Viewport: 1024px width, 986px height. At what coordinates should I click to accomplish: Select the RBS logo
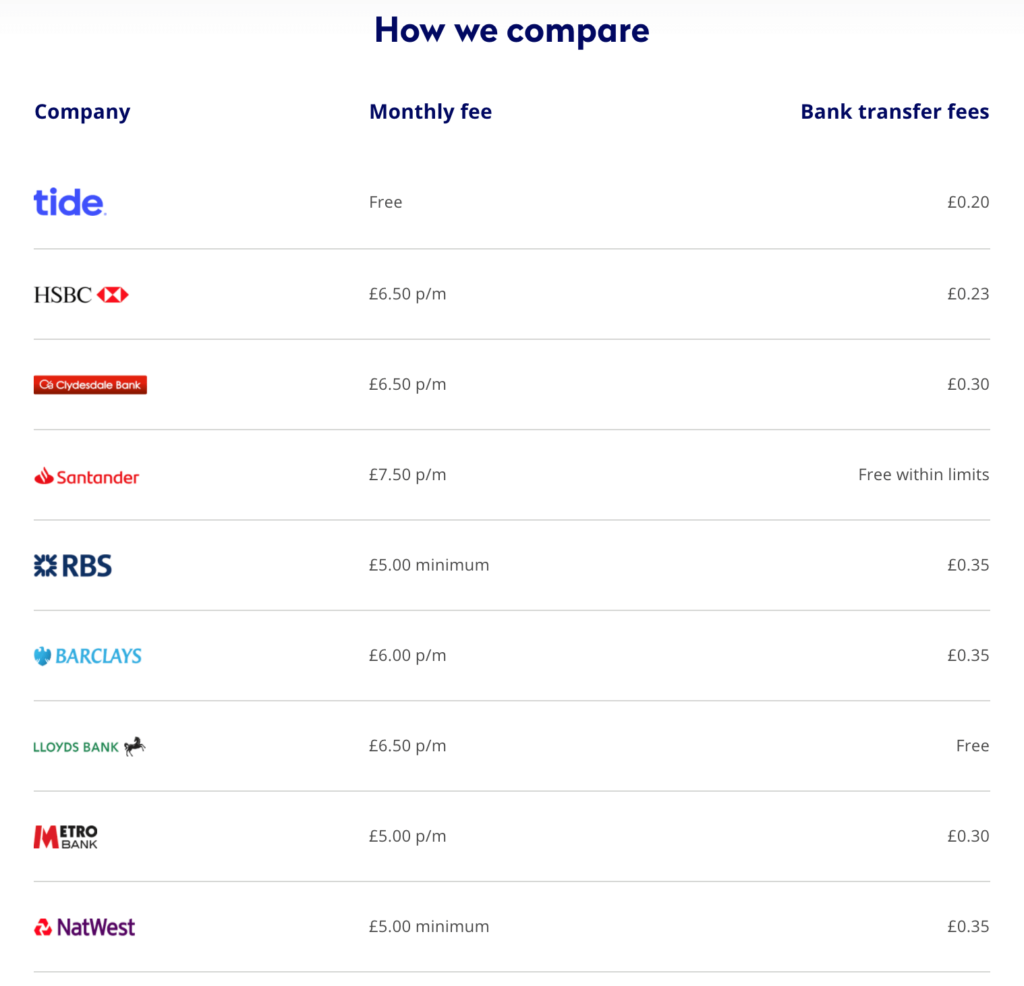72,565
